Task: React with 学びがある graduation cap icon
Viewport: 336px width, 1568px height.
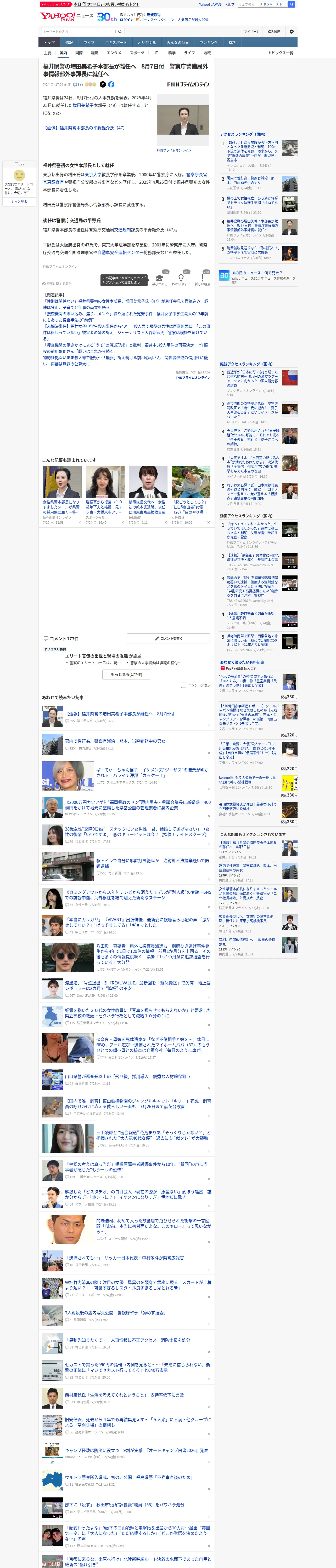Action: 160,278
